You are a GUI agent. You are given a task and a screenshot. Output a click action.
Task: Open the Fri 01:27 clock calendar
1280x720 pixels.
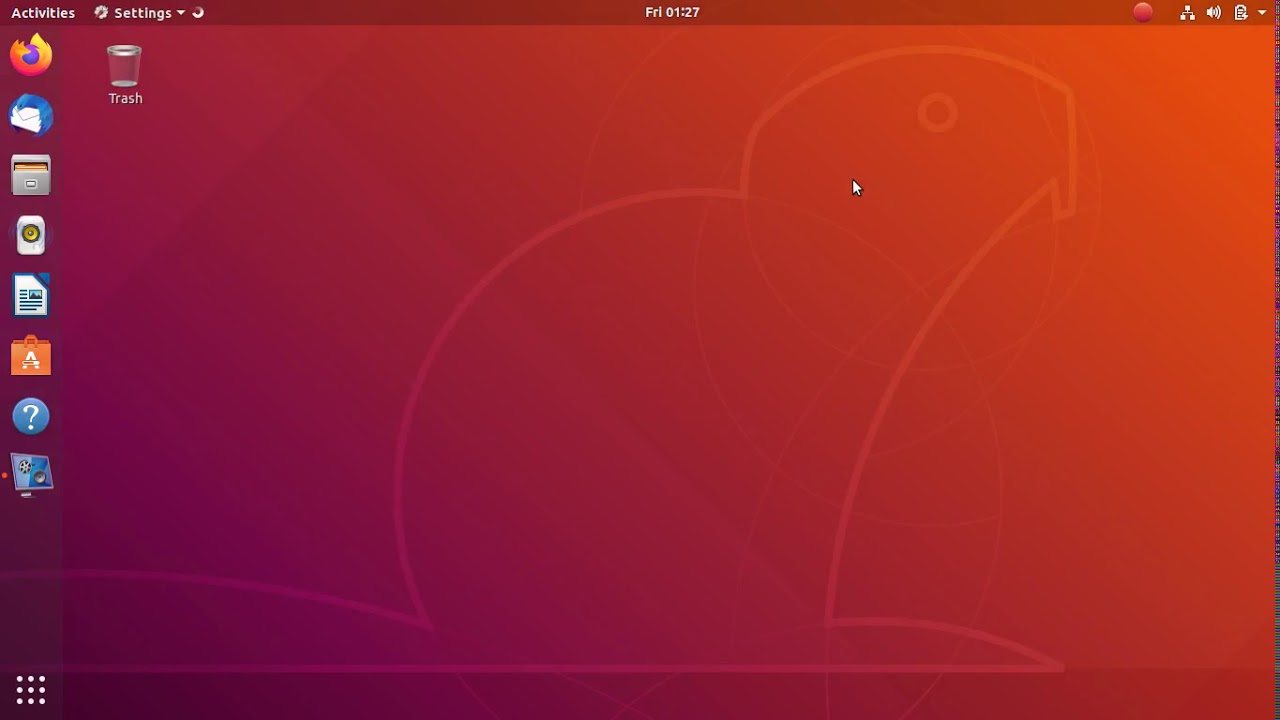(x=672, y=12)
